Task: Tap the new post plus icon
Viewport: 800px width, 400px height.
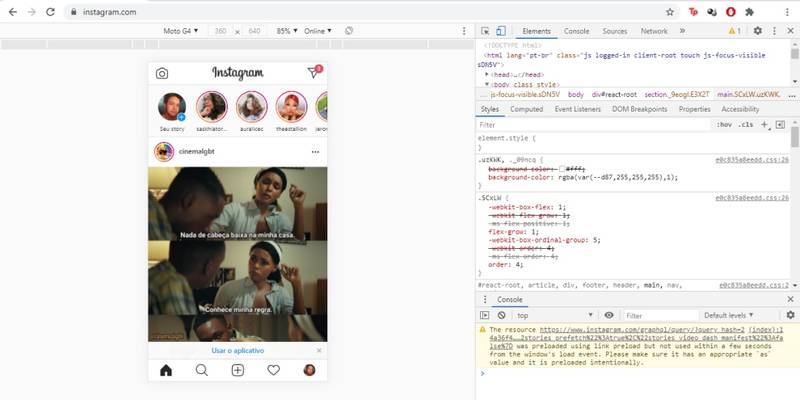Action: point(238,370)
